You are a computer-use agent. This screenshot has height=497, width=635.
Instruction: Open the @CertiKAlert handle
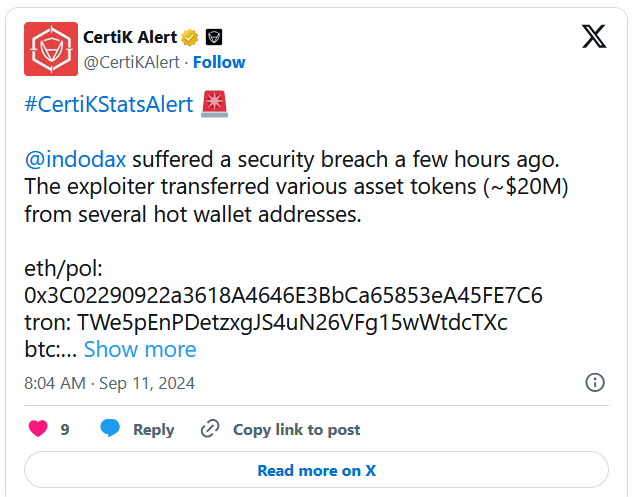(x=131, y=62)
